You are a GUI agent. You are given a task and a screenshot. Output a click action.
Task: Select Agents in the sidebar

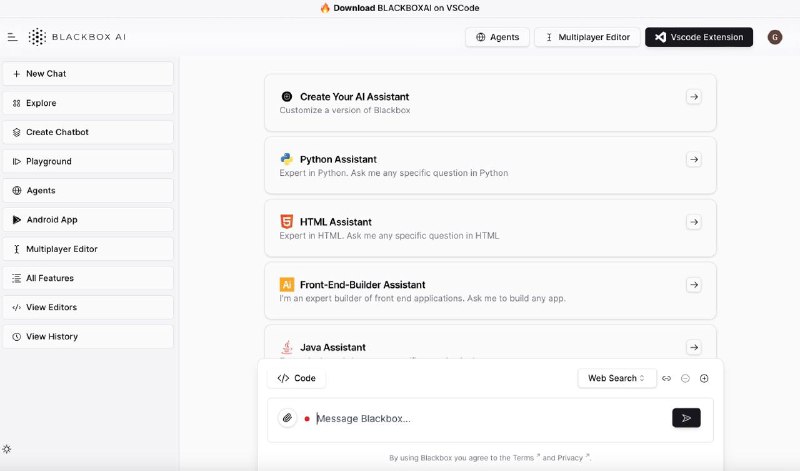(88, 190)
